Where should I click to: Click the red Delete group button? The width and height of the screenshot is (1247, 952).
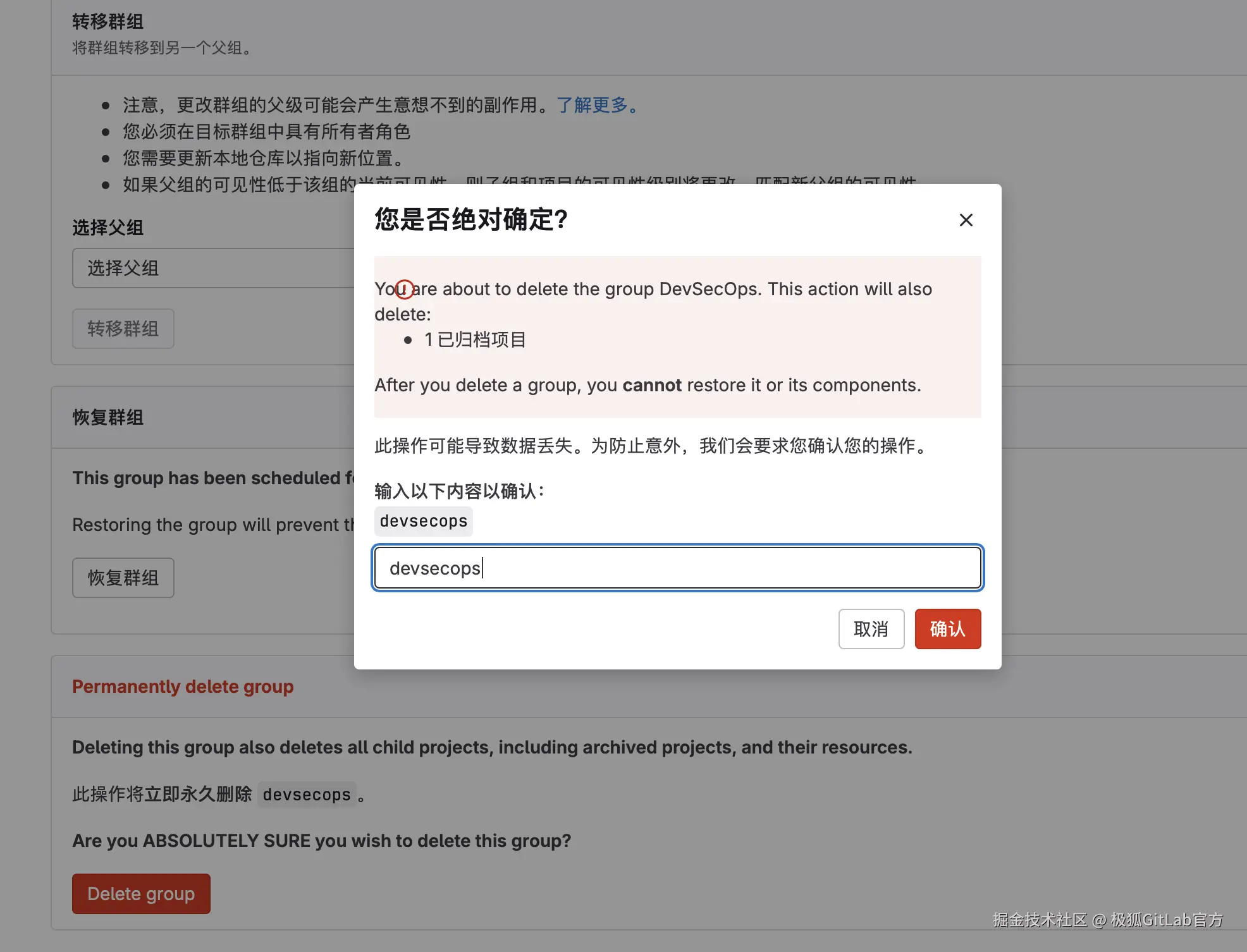tap(141, 893)
